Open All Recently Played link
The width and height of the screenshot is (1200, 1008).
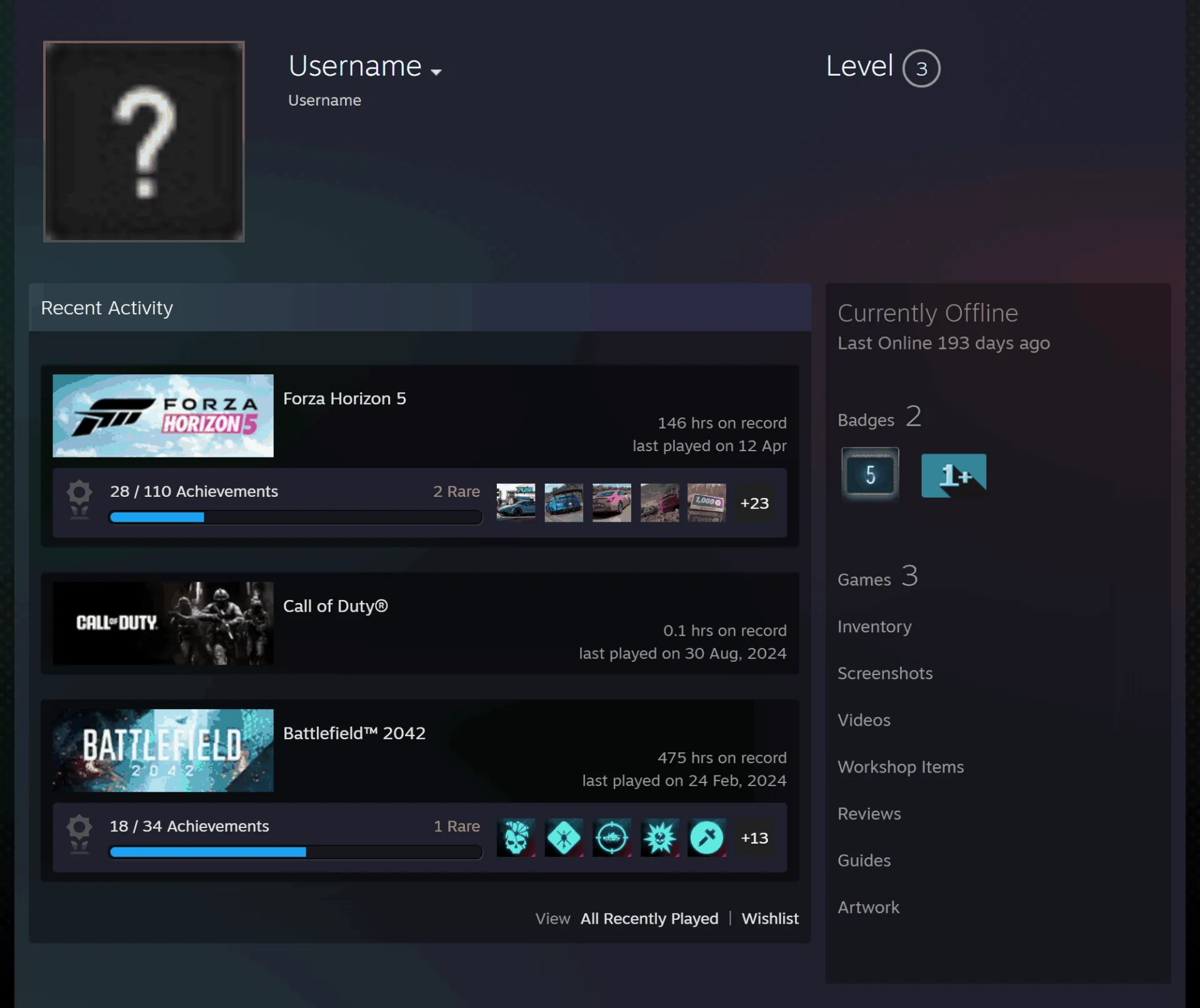coord(649,919)
